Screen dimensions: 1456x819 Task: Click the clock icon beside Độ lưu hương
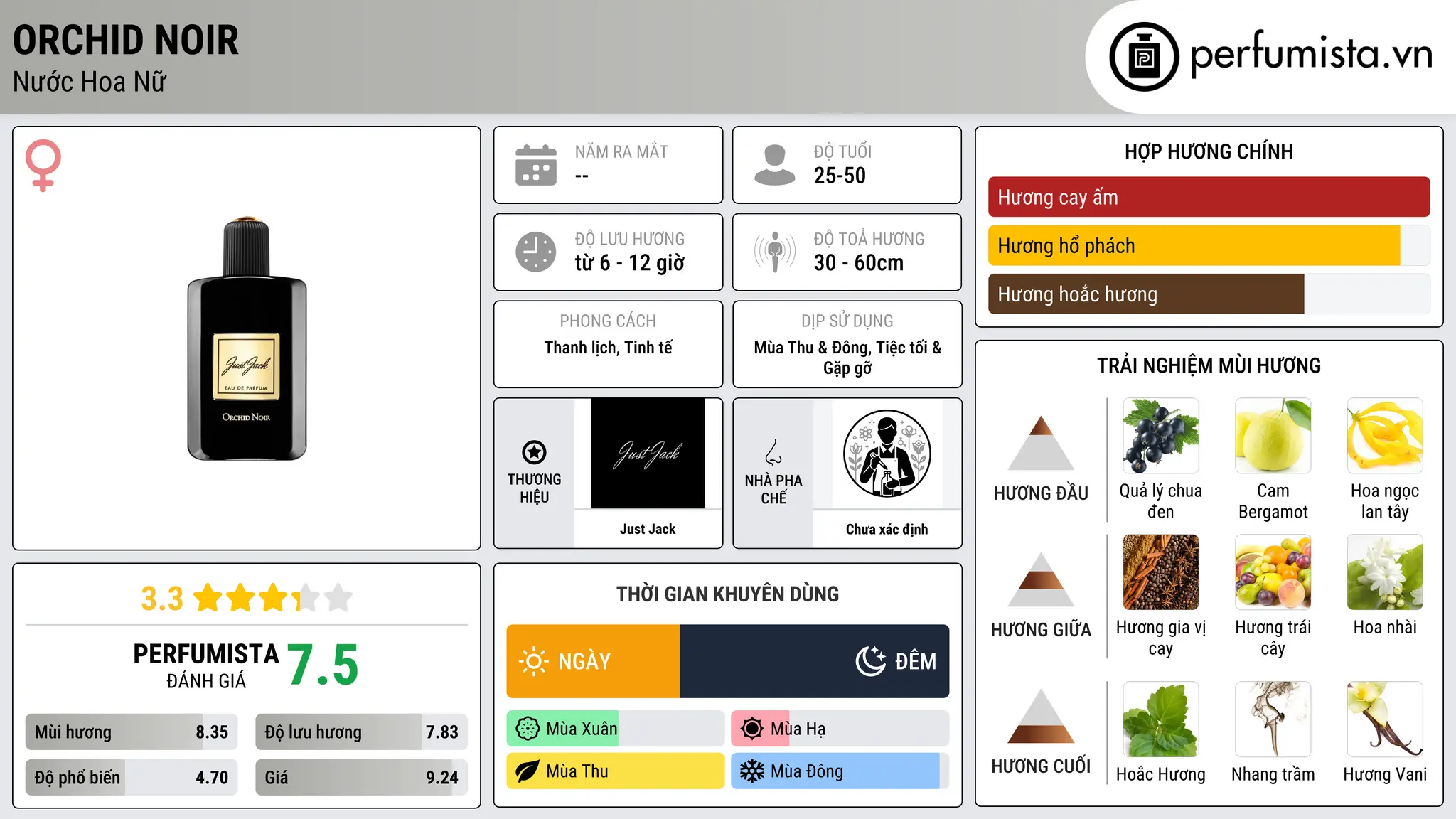click(x=536, y=252)
